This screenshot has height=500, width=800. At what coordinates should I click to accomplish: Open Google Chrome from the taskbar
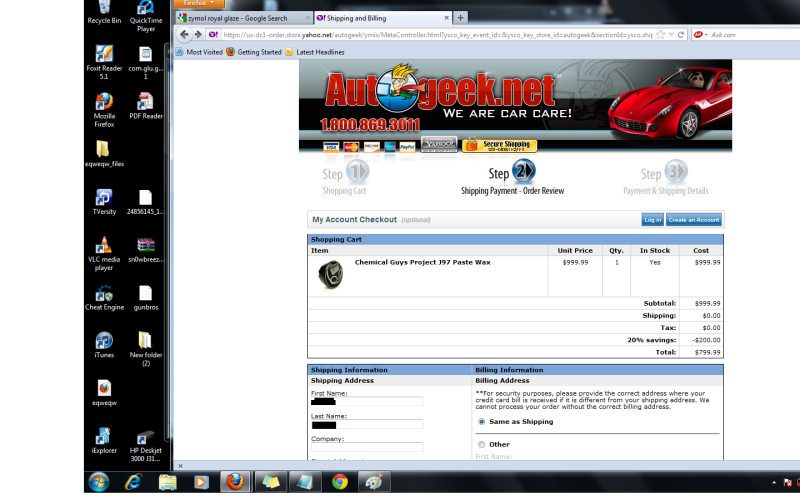(340, 482)
